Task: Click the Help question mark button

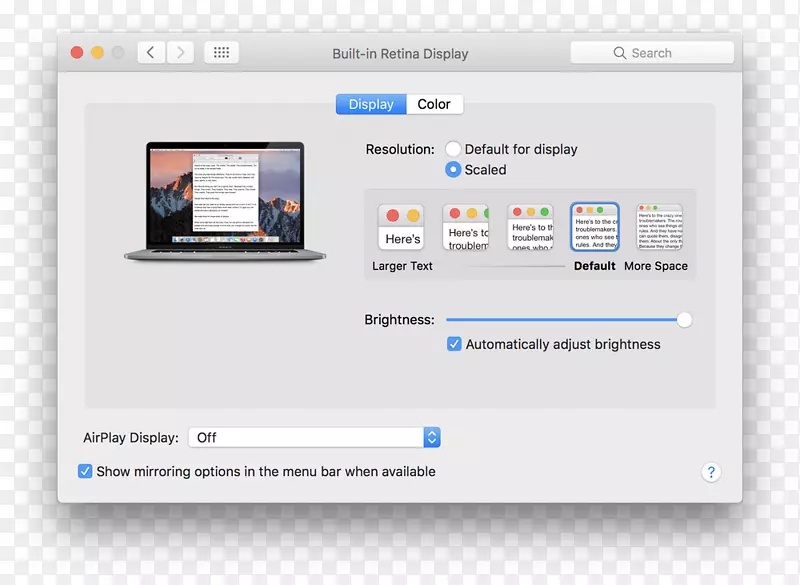Action: tap(711, 472)
